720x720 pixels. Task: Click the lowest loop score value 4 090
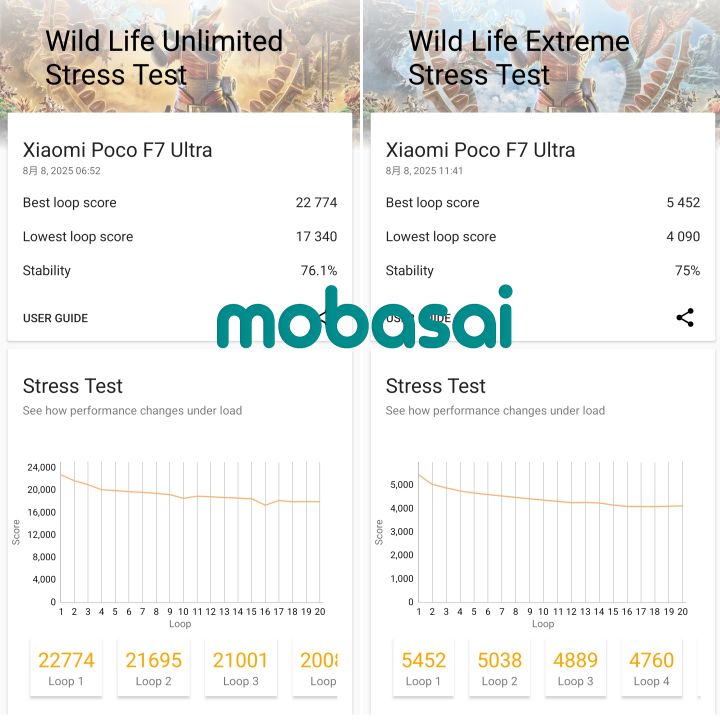tap(683, 237)
